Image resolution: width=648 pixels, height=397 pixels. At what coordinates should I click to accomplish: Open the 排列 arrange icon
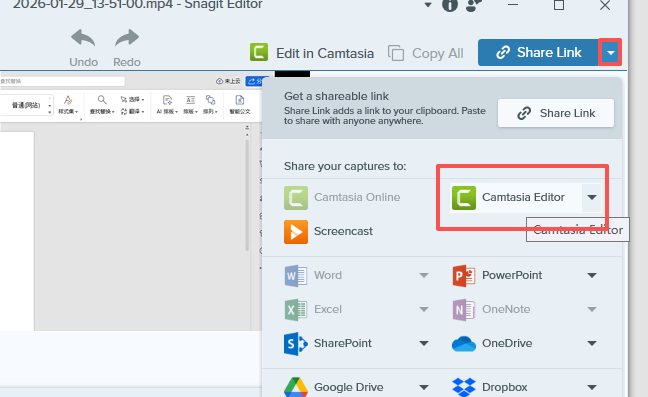[210, 104]
